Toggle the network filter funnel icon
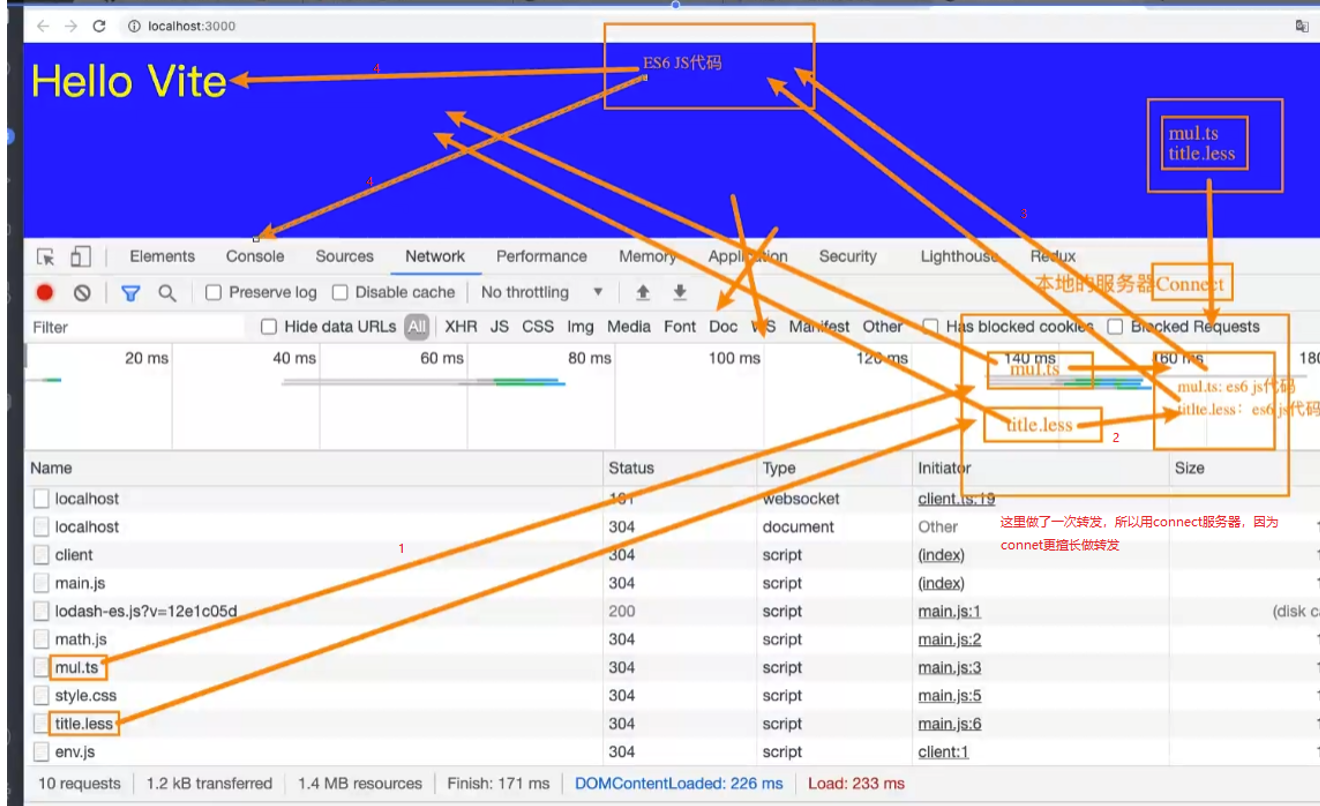This screenshot has width=1320, height=806. point(130,293)
